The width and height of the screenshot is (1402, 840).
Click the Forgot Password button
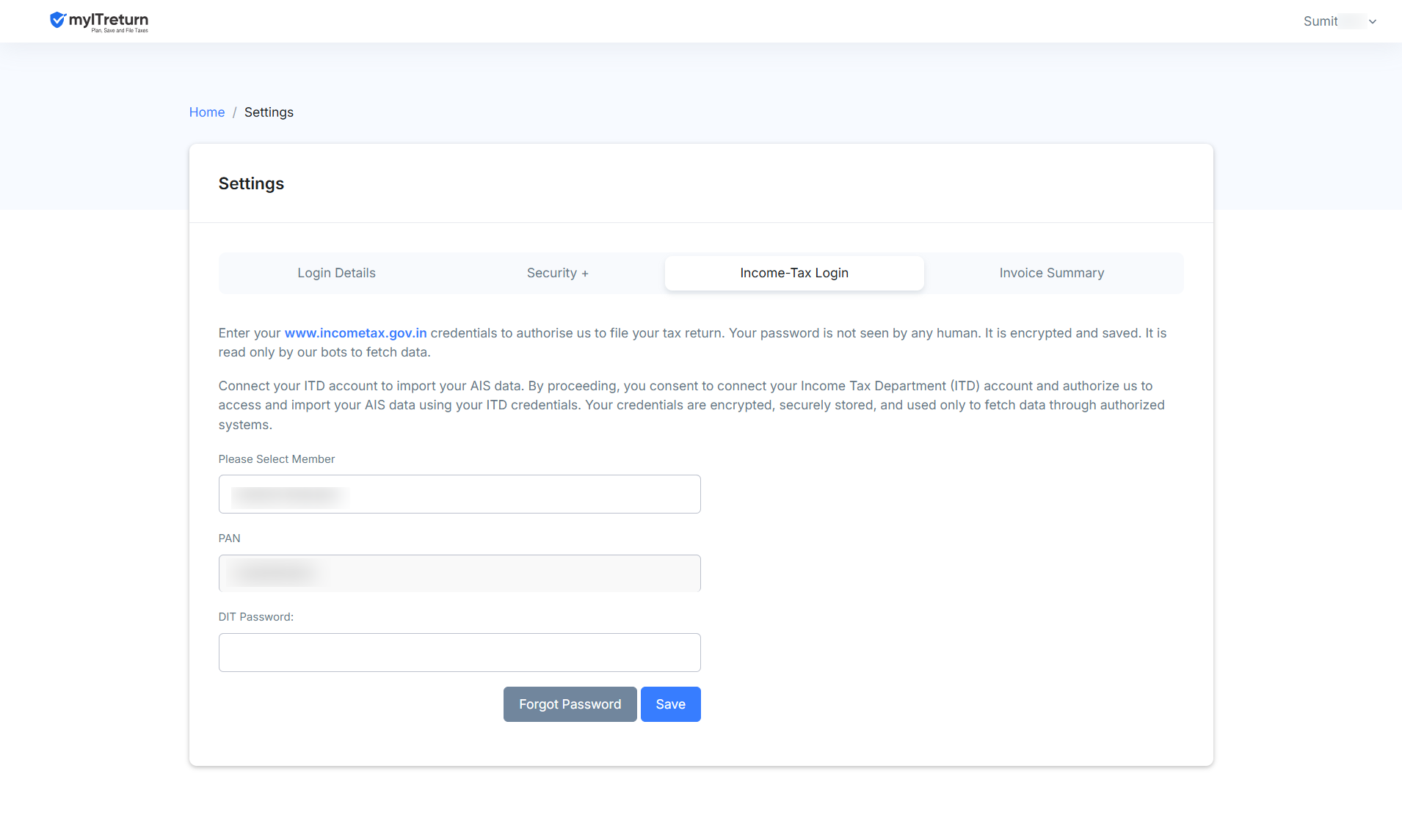coord(570,704)
